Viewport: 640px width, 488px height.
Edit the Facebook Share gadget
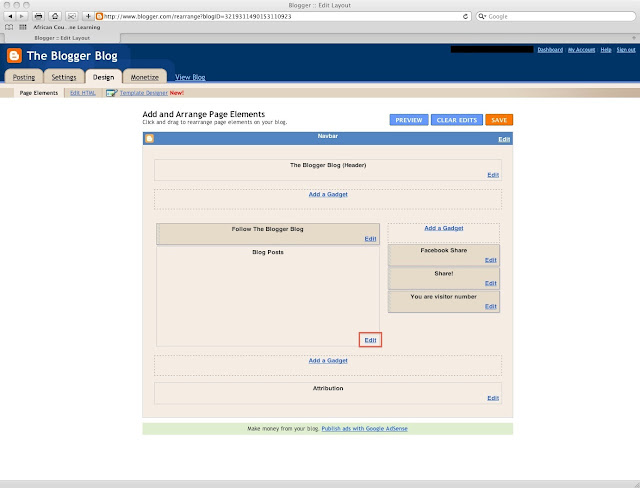pyautogui.click(x=491, y=260)
